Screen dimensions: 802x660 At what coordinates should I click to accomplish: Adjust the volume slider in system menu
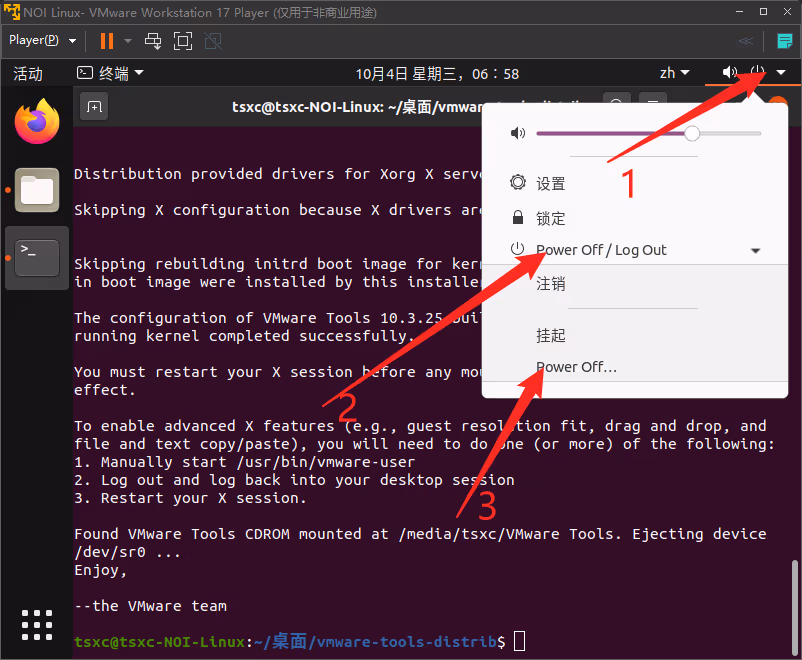coord(692,133)
